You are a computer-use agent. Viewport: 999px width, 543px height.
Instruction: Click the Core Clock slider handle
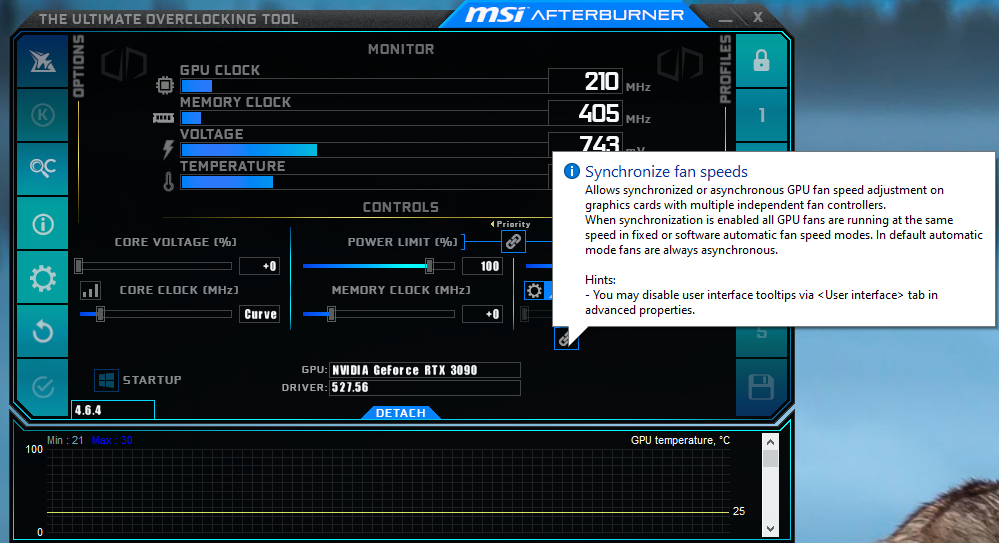[x=100, y=314]
